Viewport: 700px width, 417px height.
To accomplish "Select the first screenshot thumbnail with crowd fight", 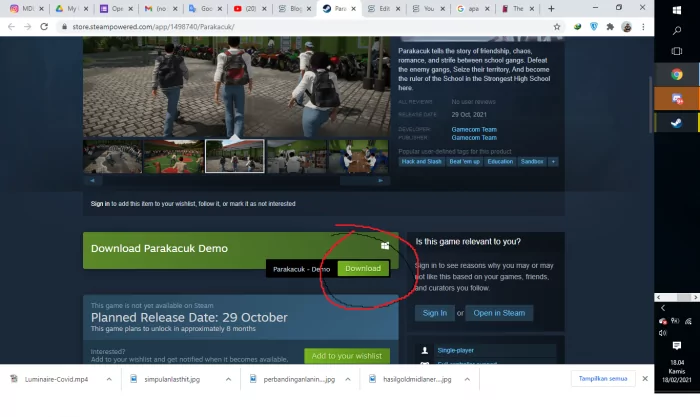I will 112,156.
